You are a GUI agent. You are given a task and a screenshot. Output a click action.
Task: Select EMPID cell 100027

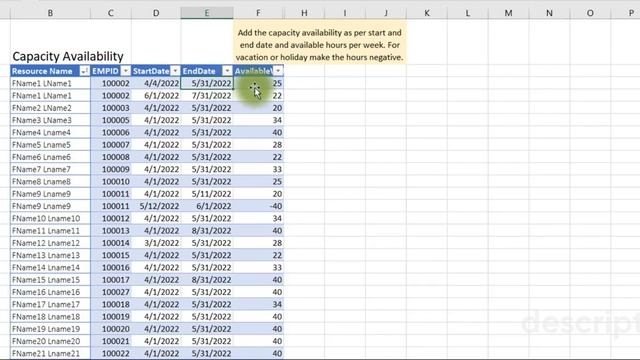click(x=111, y=292)
